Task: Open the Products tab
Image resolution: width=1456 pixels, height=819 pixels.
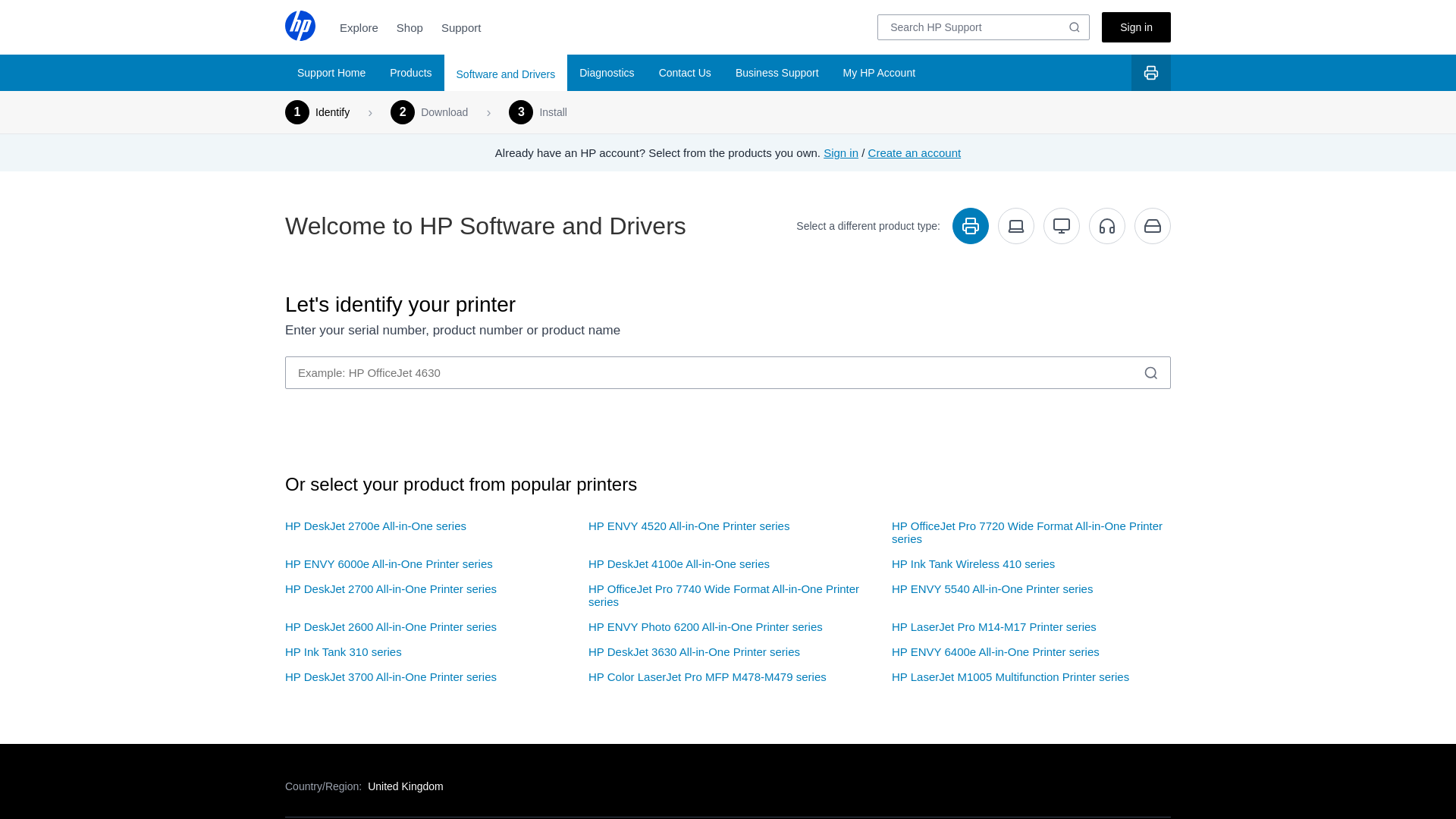Action: 411,73
